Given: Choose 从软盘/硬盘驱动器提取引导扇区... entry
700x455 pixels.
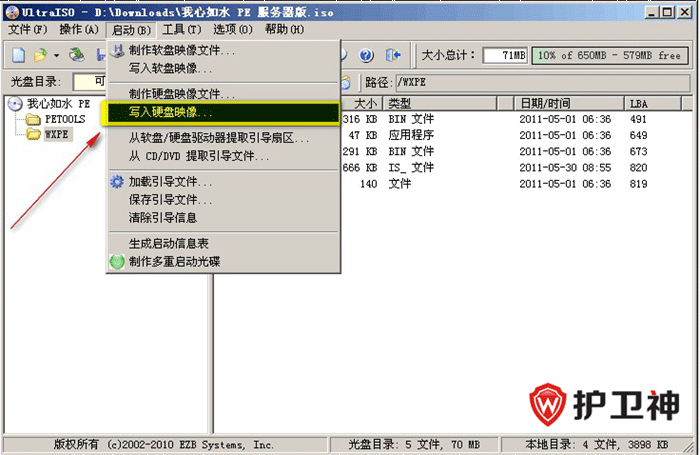Looking at the screenshot, I should tap(223, 138).
